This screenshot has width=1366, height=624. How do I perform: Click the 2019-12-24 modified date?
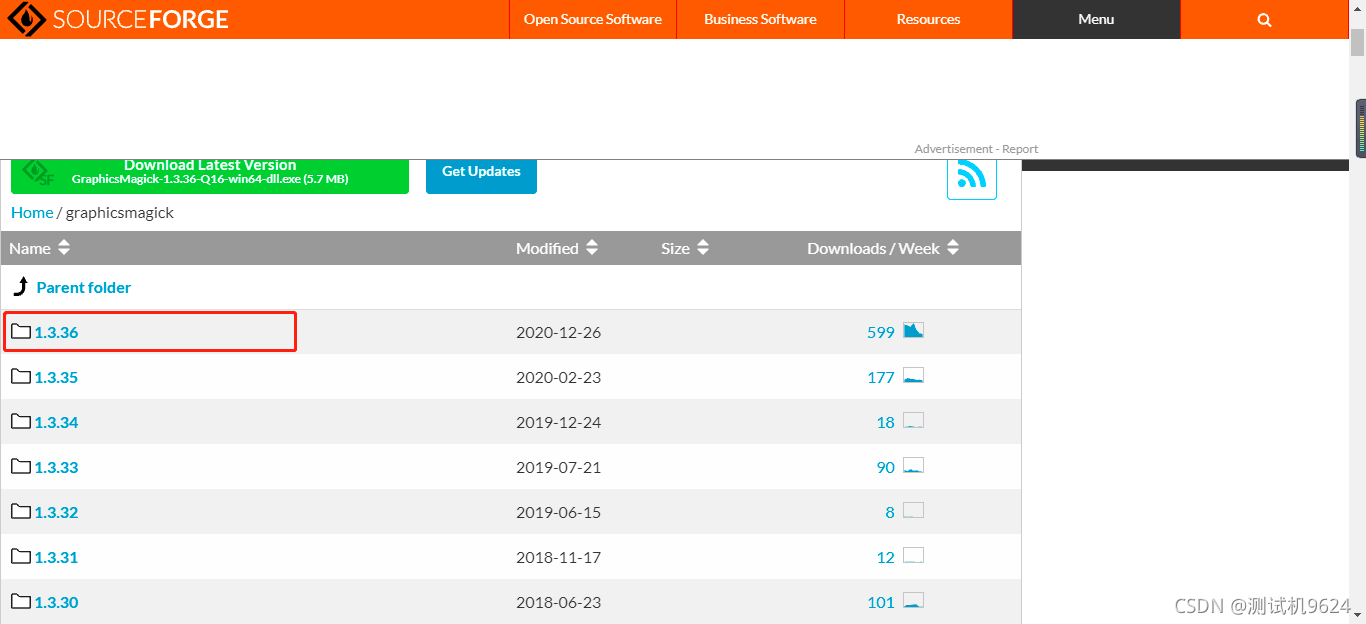(559, 422)
